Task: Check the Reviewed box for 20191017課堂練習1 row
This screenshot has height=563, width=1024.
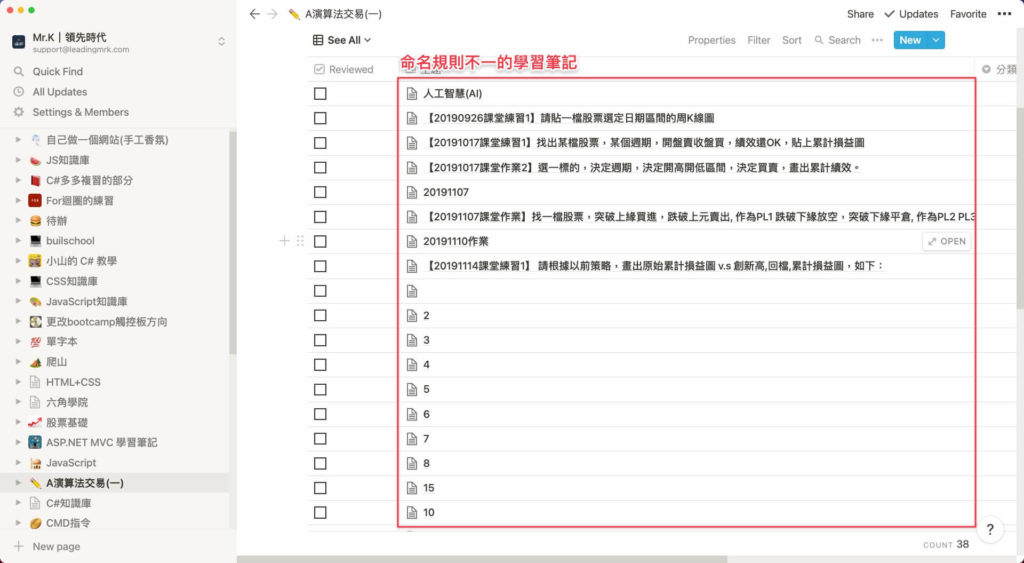Action: pyautogui.click(x=320, y=142)
